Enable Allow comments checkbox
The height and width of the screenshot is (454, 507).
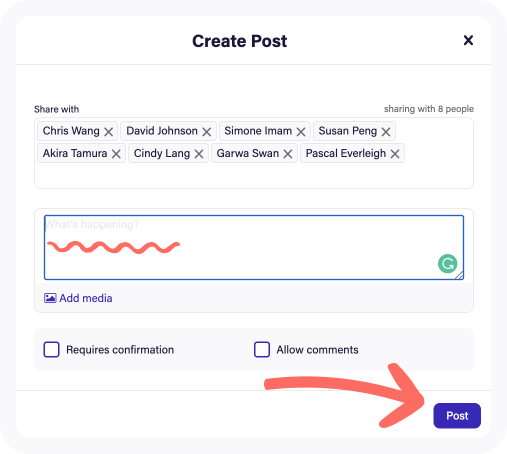pyautogui.click(x=262, y=349)
